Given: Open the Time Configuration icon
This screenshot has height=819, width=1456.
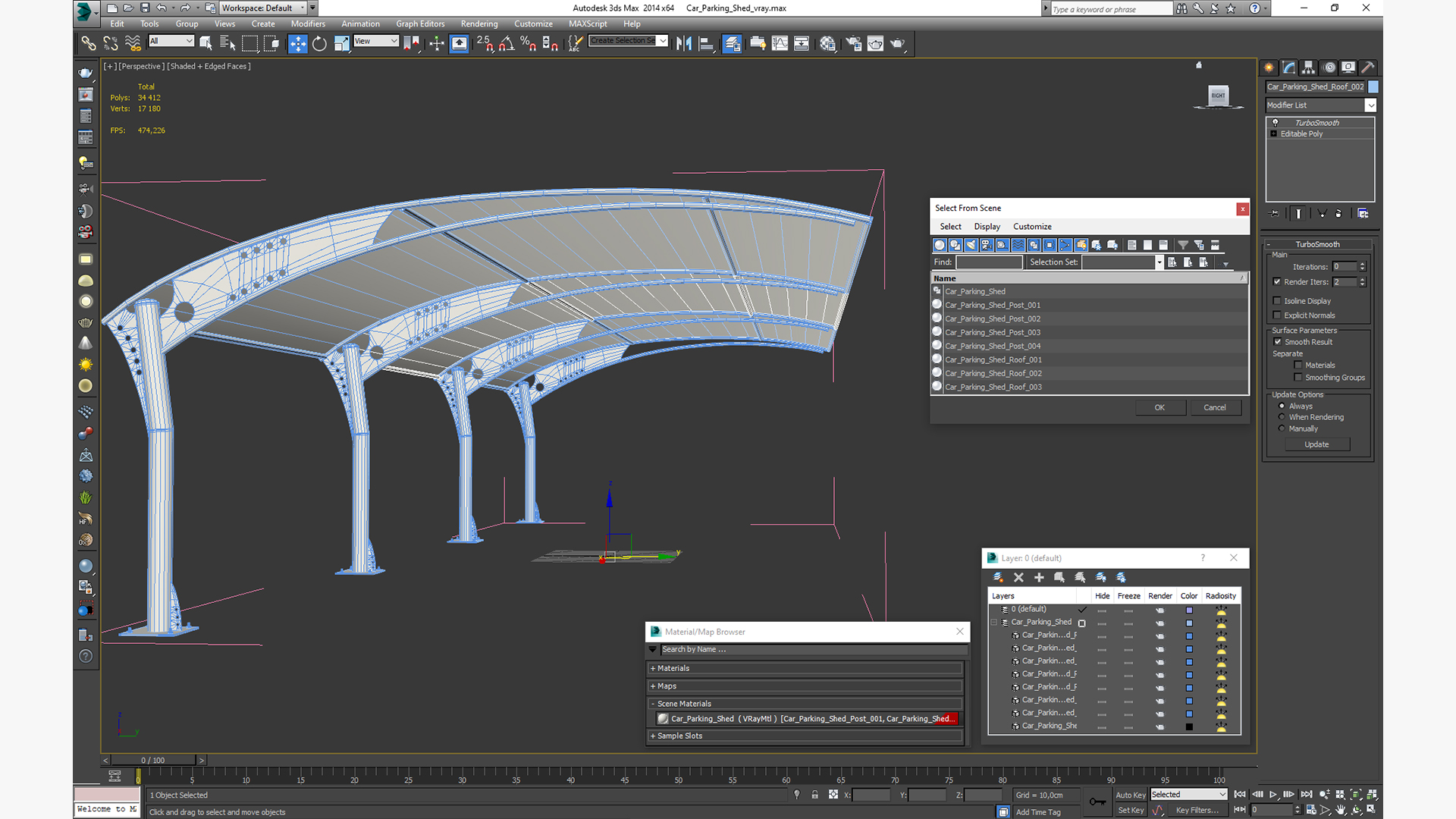Looking at the screenshot, I should pos(1311,810).
